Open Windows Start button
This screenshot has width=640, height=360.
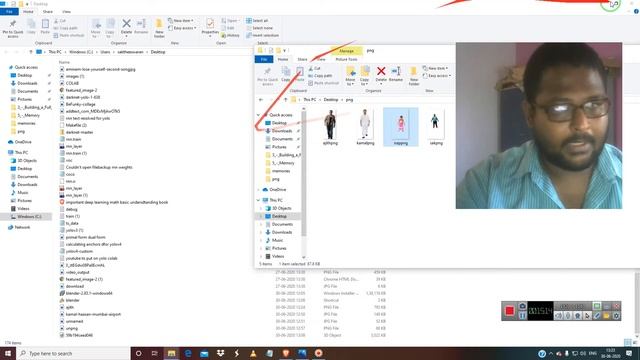(x=8, y=353)
